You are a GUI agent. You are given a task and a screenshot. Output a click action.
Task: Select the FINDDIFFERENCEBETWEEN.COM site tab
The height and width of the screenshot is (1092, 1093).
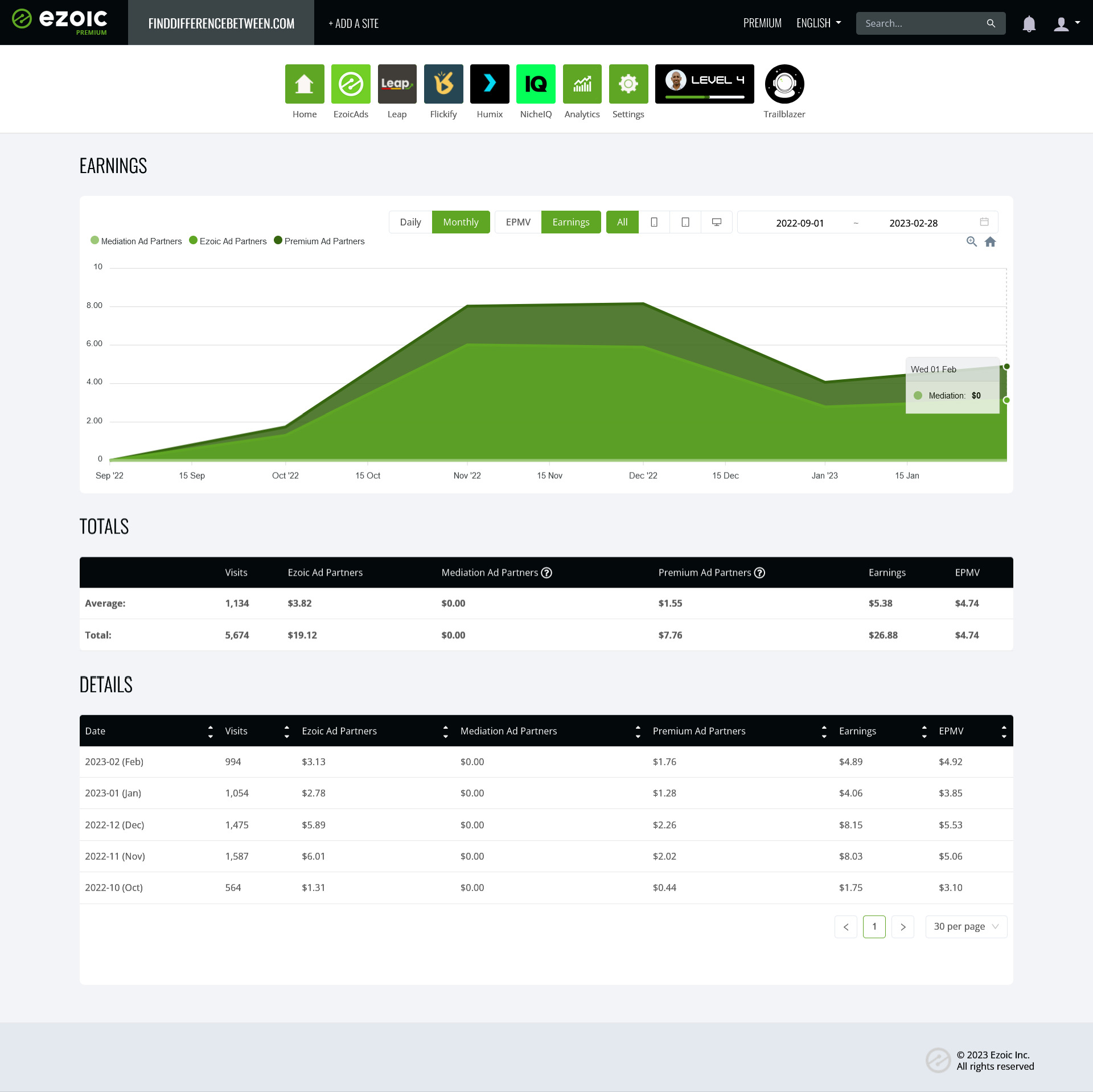221,23
